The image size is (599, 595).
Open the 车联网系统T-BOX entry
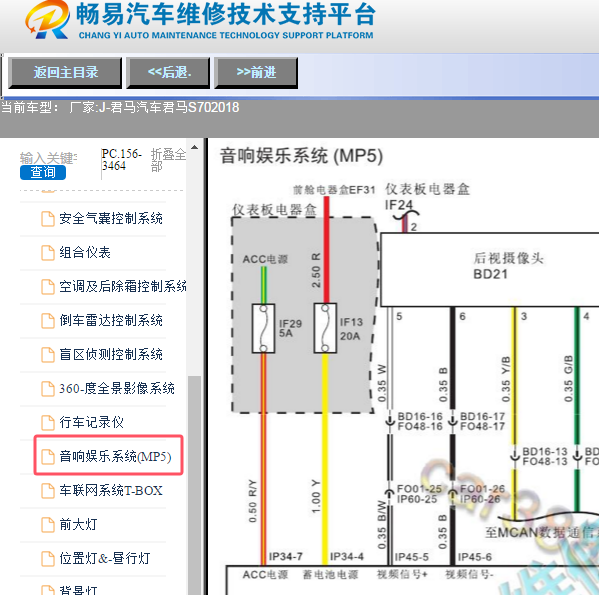click(x=111, y=490)
